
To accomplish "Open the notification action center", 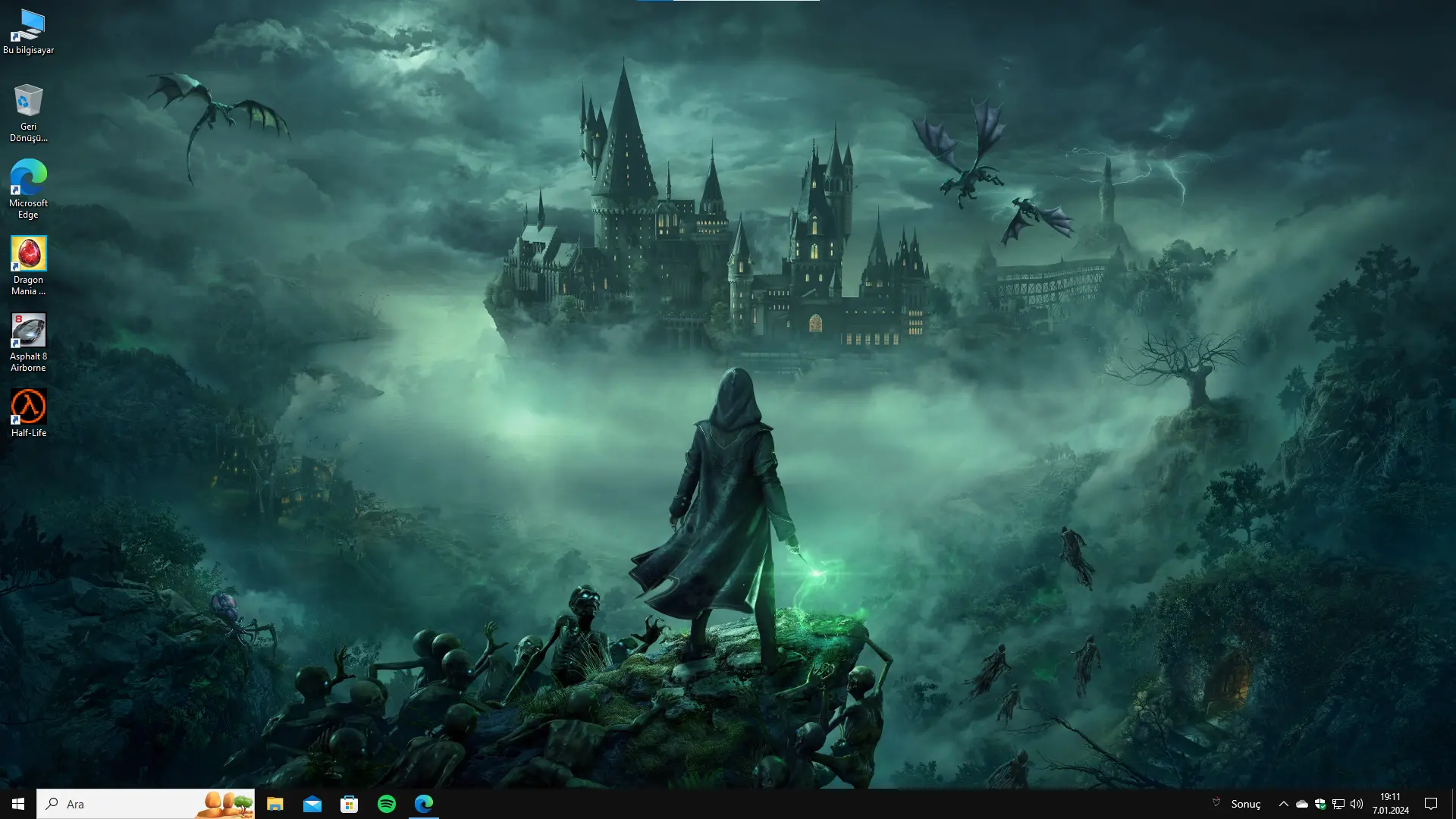I will coord(1431,804).
